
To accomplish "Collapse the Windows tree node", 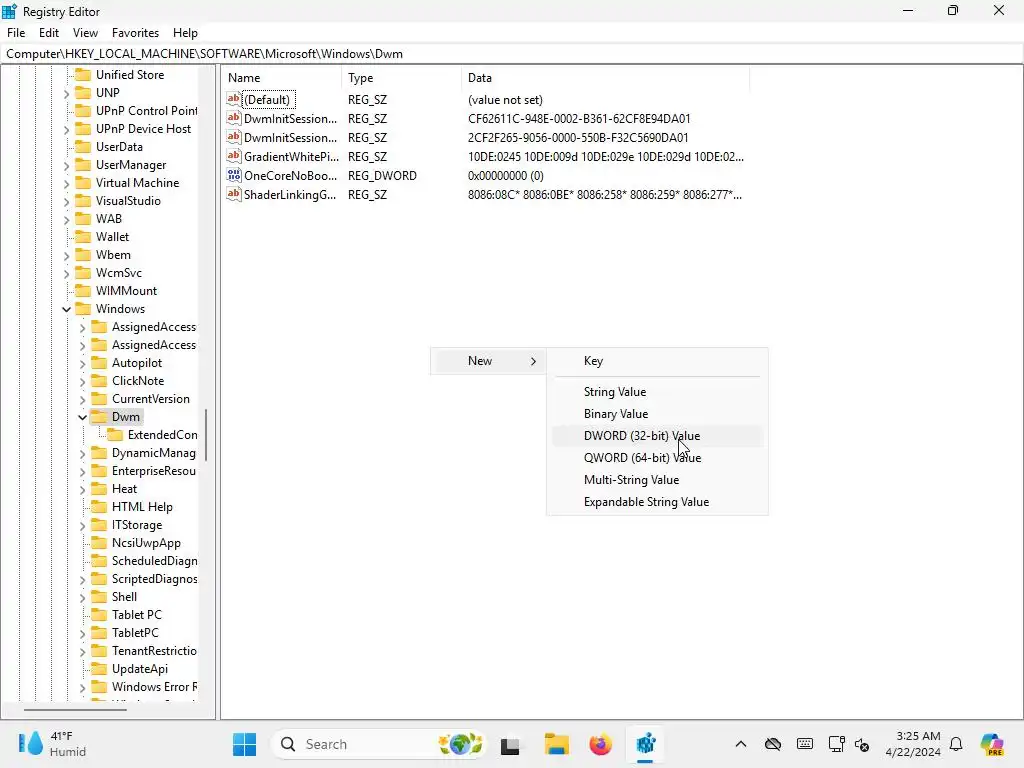I will click(67, 309).
